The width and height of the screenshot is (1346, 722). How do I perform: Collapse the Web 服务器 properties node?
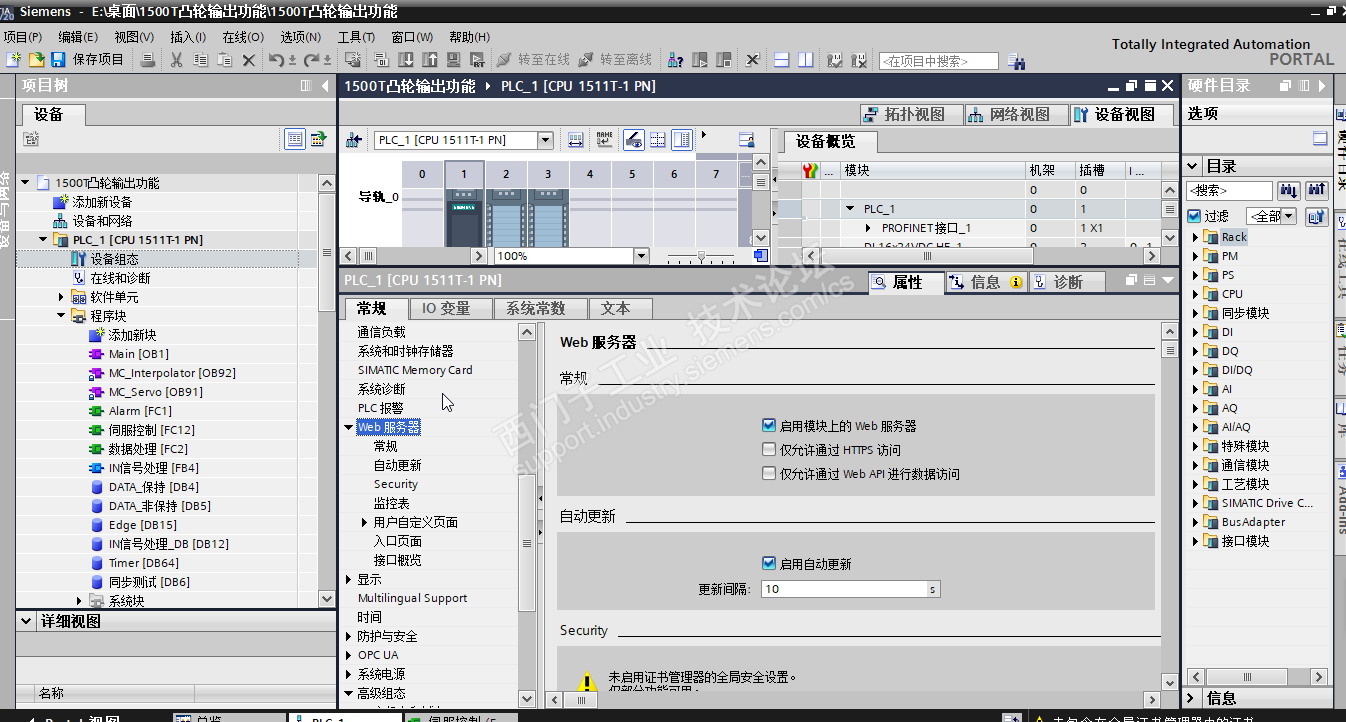click(348, 428)
